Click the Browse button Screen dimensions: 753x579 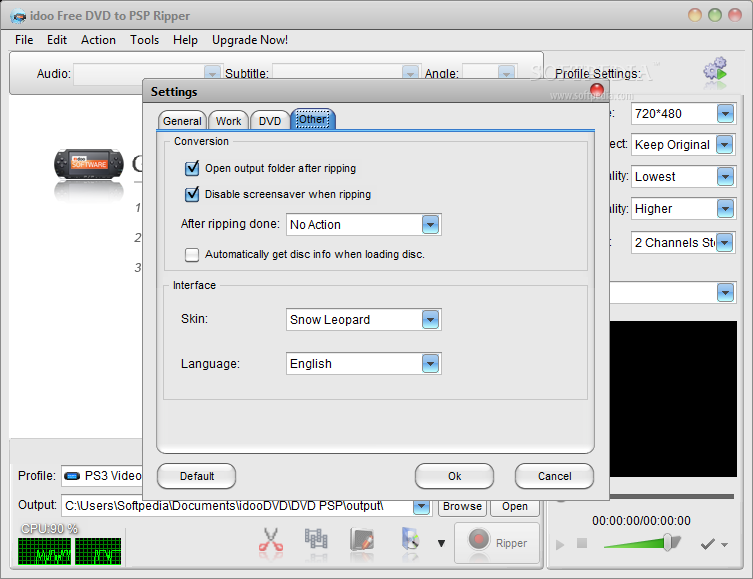pos(462,507)
